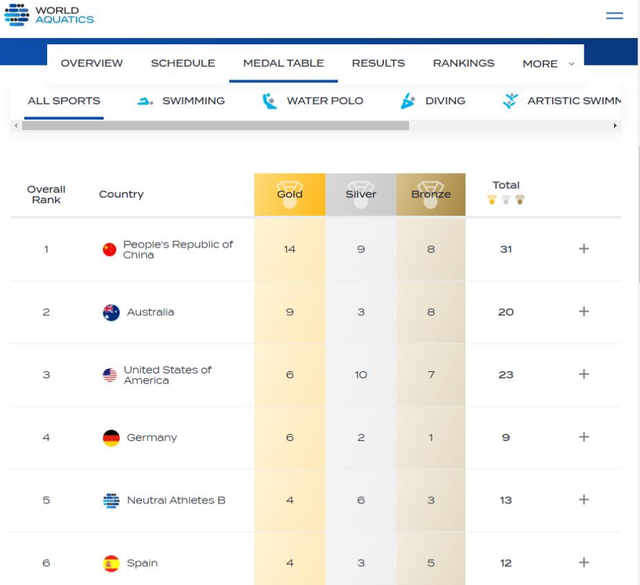This screenshot has width=640, height=585.
Task: Open the hamburger menu icon
Action: click(x=614, y=16)
